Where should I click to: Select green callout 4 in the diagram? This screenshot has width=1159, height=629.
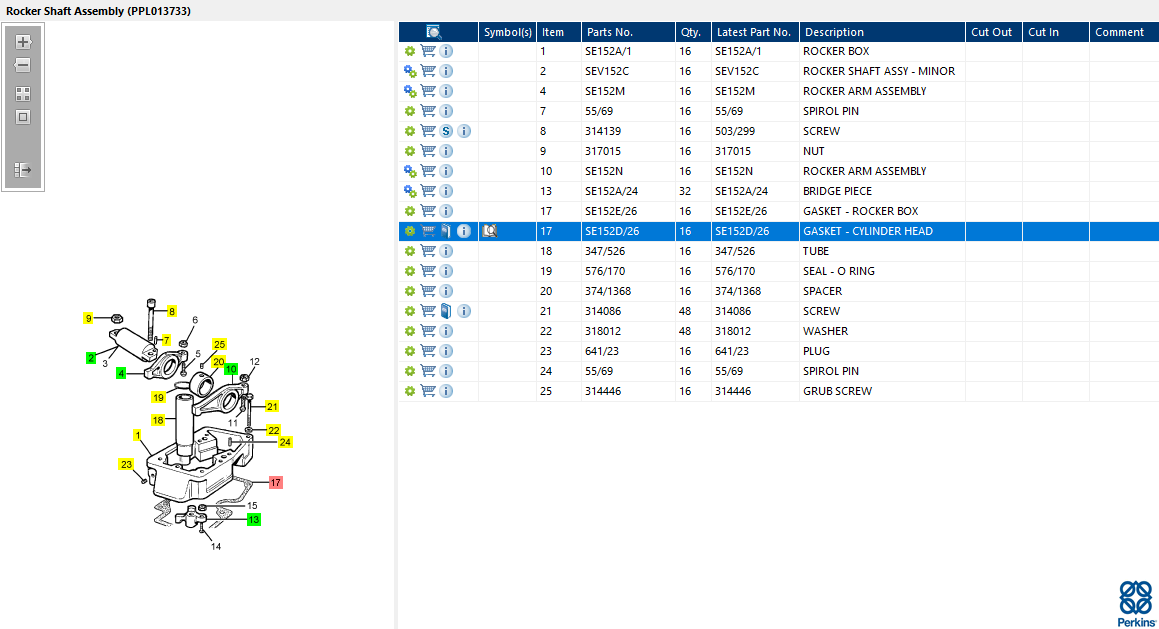point(121,373)
